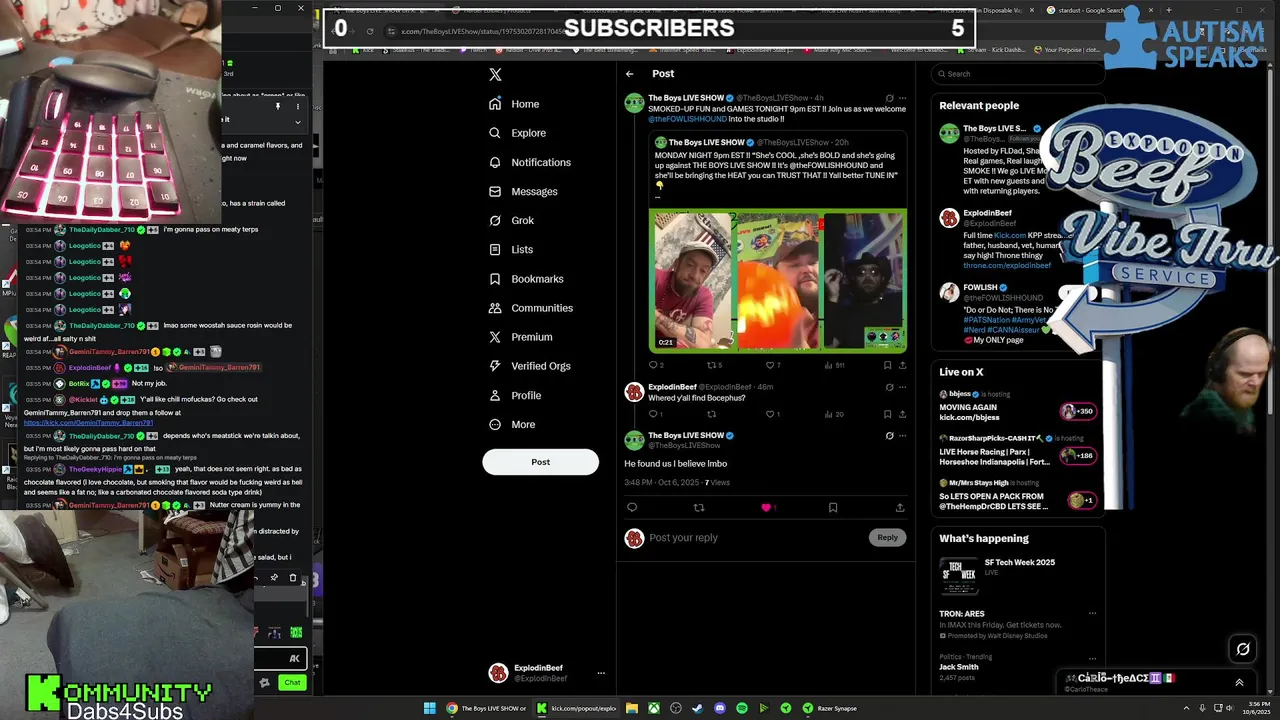Open Communities in X sidebar

[x=531, y=308]
